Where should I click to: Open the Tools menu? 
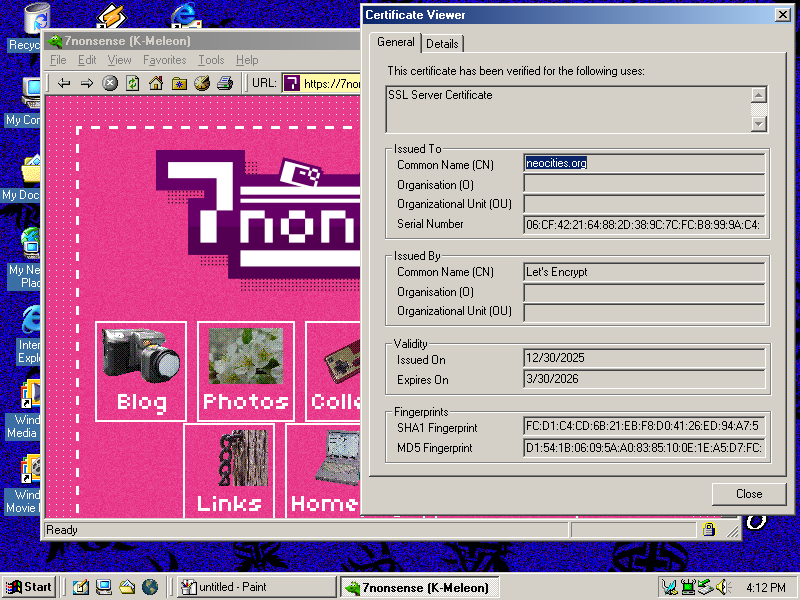coord(210,60)
